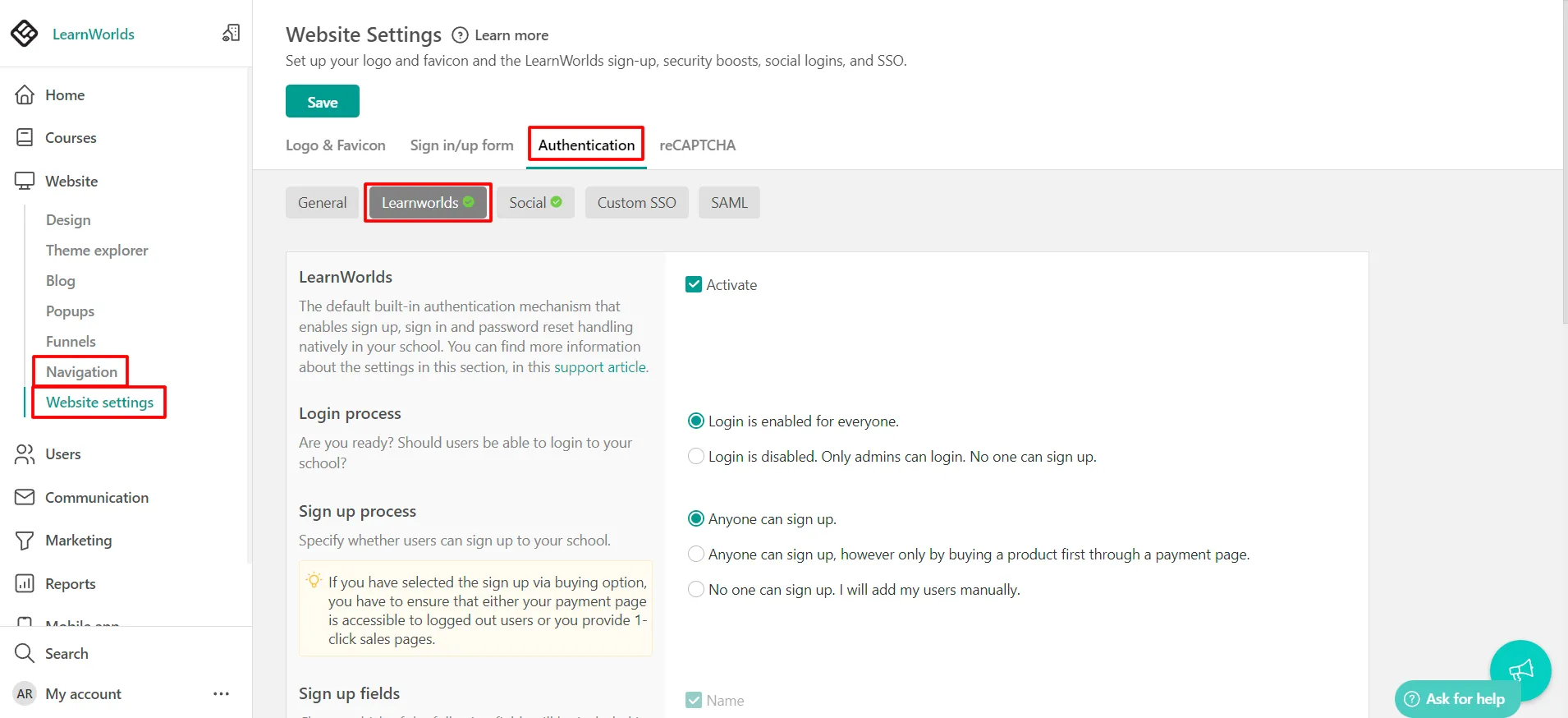Click the Users people icon

[25, 454]
